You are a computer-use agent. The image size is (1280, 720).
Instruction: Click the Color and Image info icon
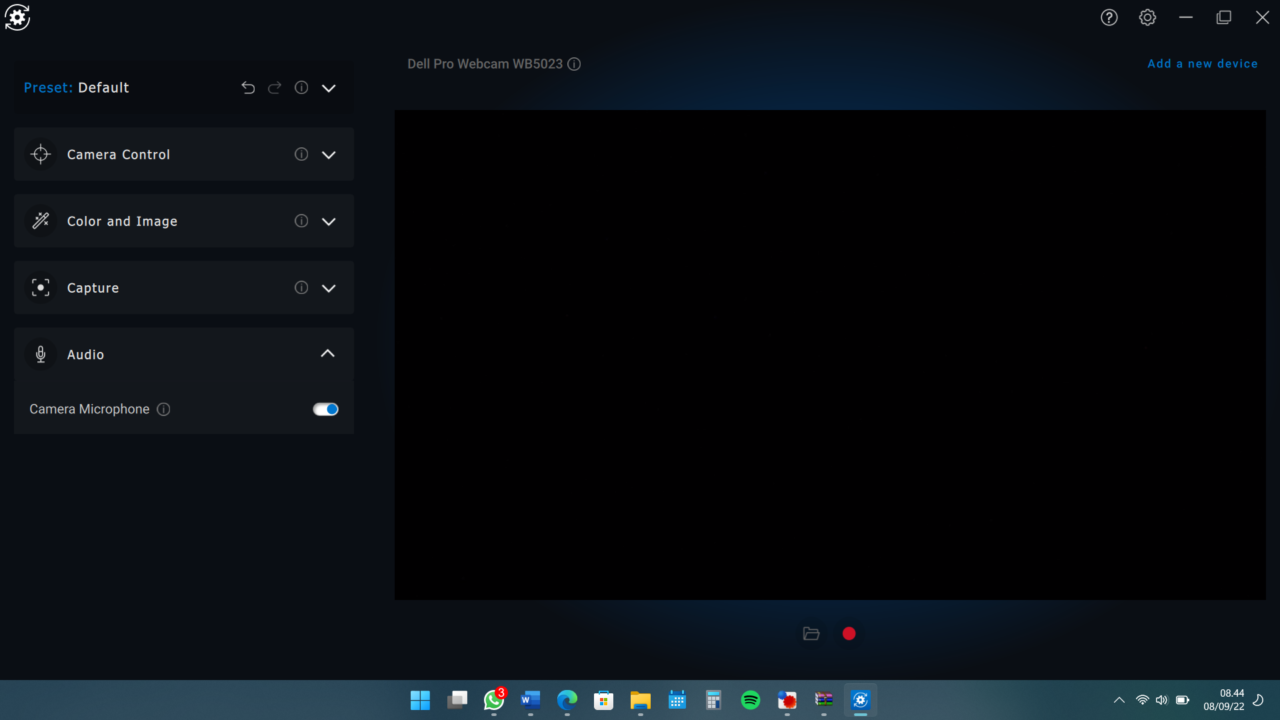[x=301, y=221]
